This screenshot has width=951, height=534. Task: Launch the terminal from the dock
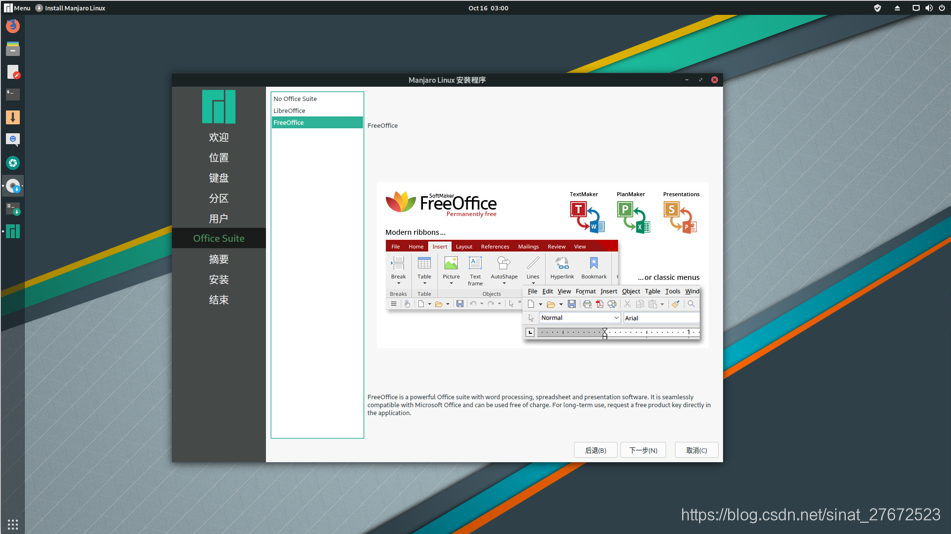[13, 95]
